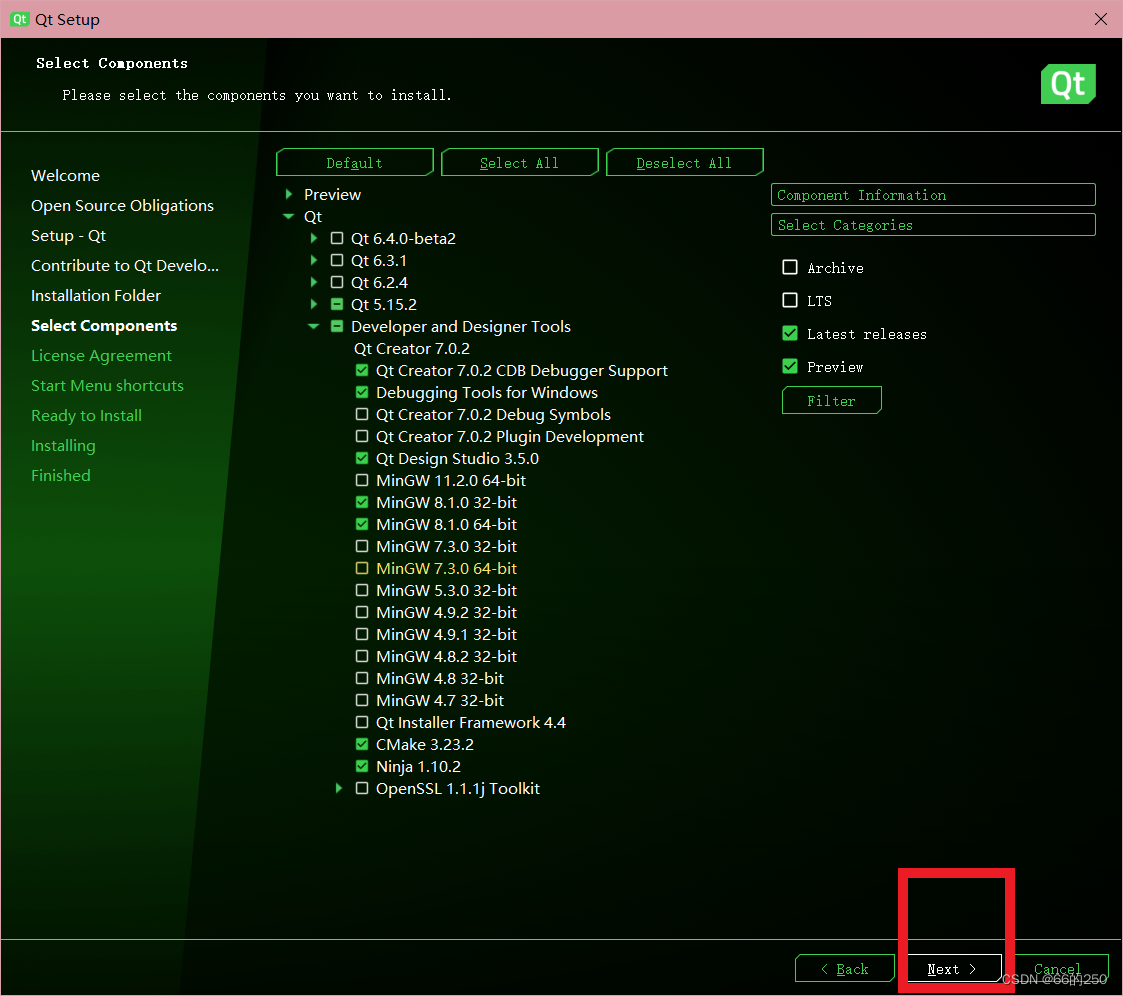This screenshot has height=996, width=1123.
Task: Check the Qt 6.3.1 checkbox
Action: [x=337, y=260]
